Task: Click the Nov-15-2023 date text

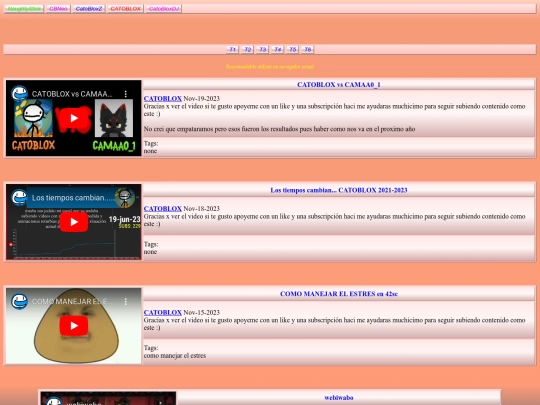Action: 201,312
